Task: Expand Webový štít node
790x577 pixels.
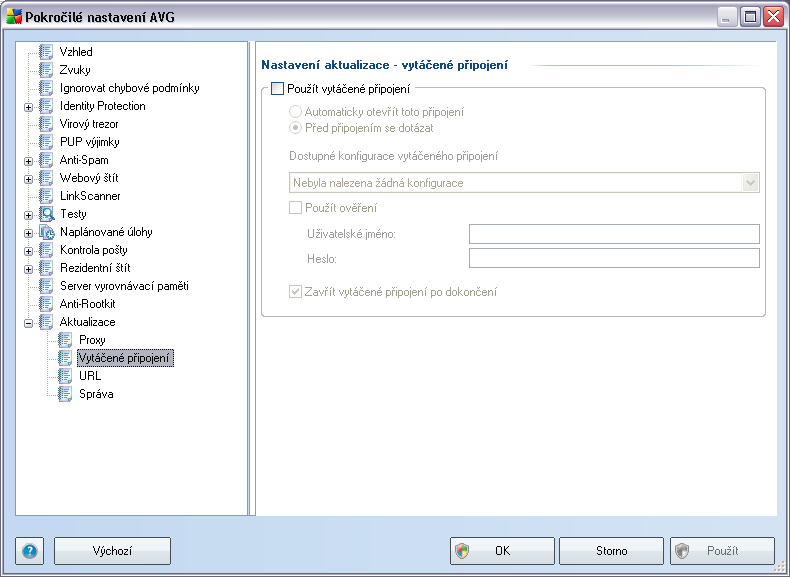Action: tap(29, 179)
